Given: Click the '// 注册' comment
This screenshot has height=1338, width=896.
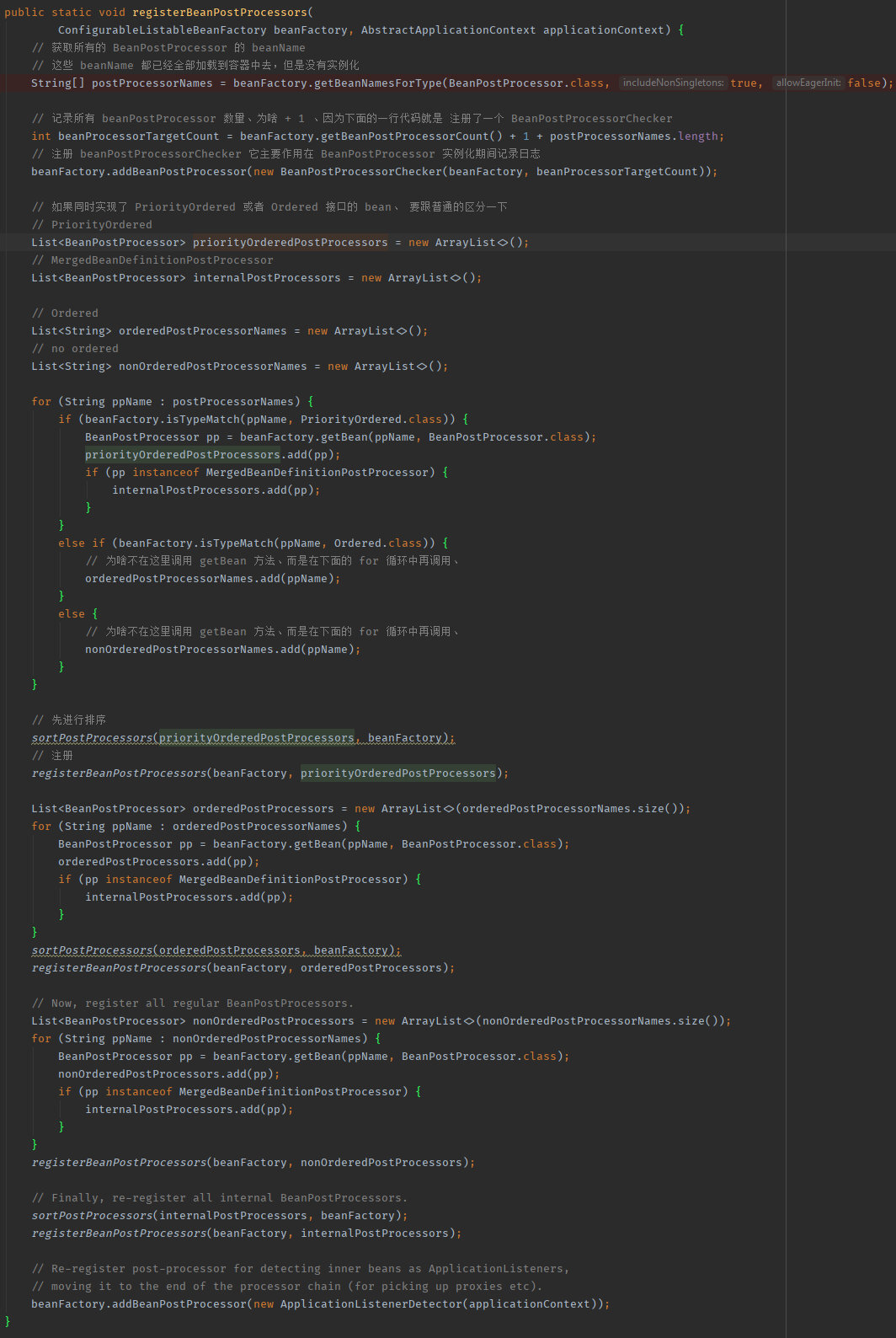Looking at the screenshot, I should tap(52, 755).
